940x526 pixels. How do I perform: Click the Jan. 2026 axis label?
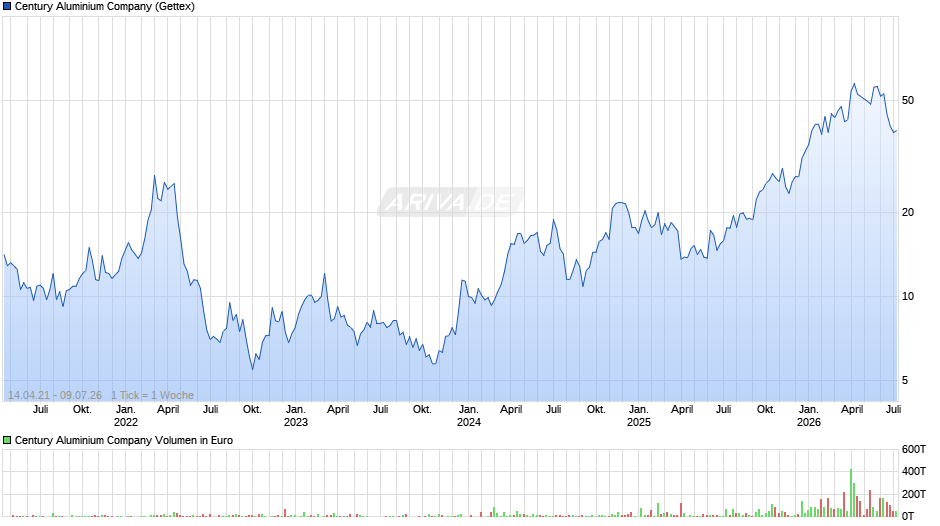tap(809, 416)
